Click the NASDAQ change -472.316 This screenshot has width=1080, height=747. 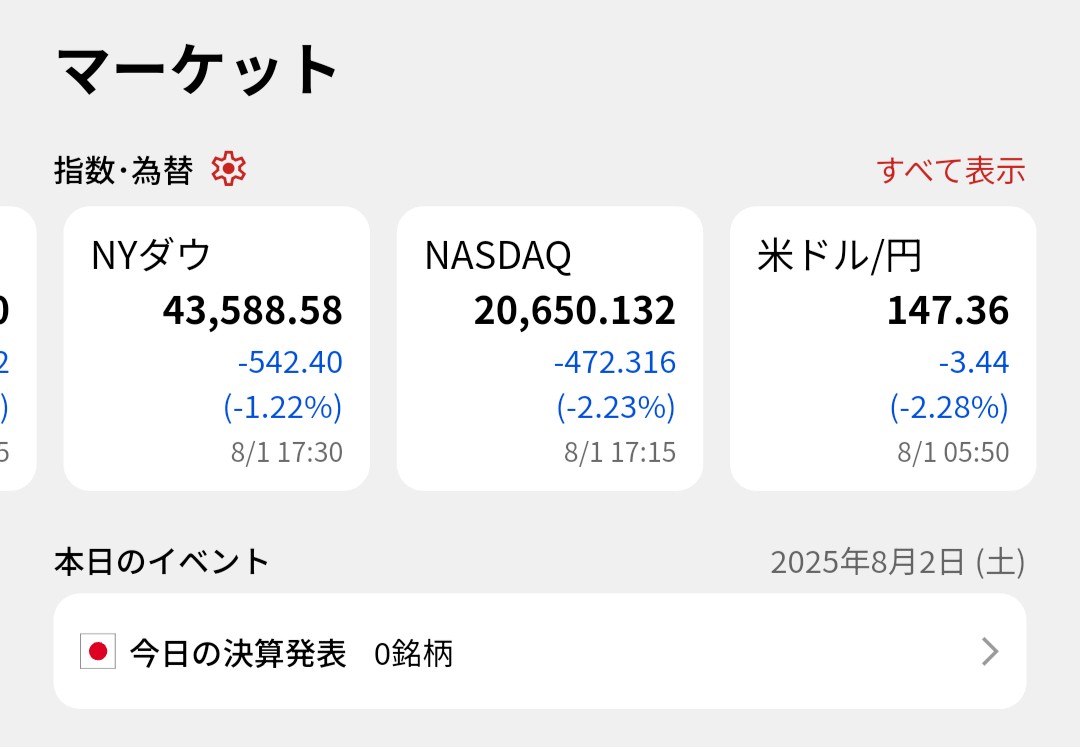click(x=615, y=362)
